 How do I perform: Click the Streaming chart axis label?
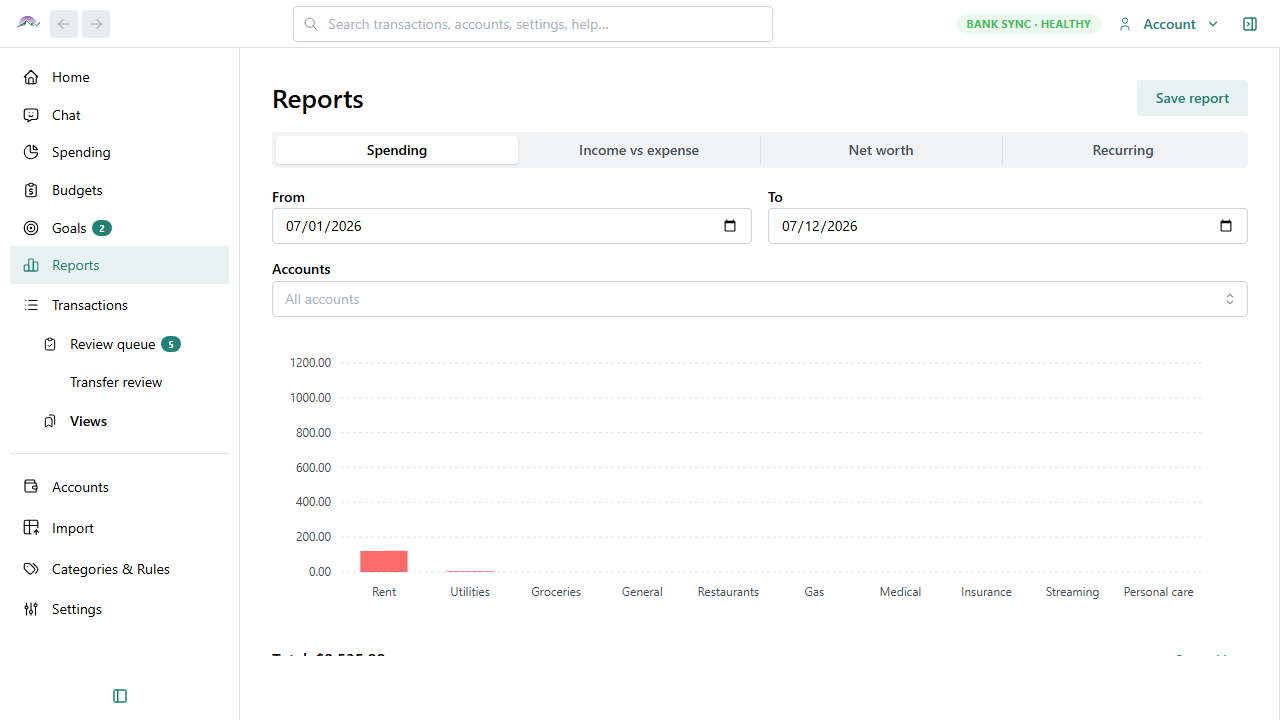tap(1072, 592)
